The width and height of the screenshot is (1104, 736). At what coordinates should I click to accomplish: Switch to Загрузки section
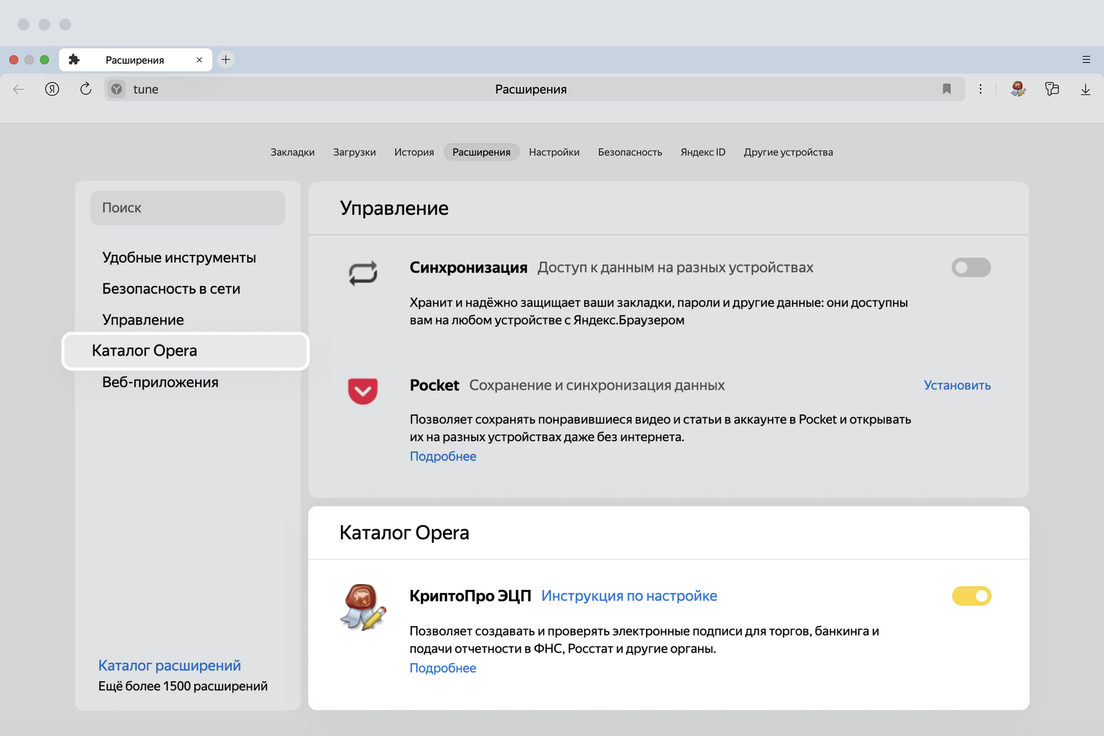coord(354,152)
